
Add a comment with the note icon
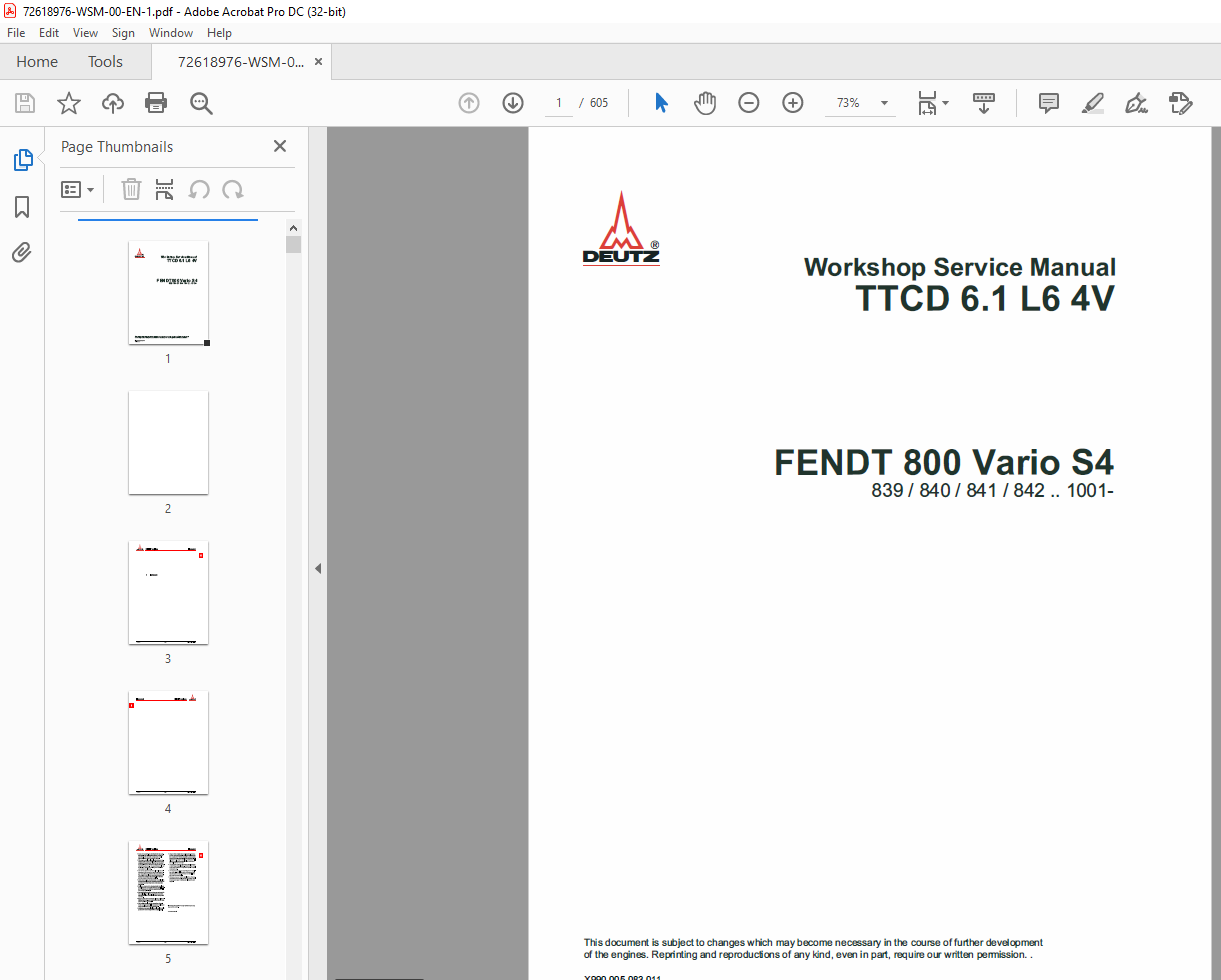click(1048, 103)
